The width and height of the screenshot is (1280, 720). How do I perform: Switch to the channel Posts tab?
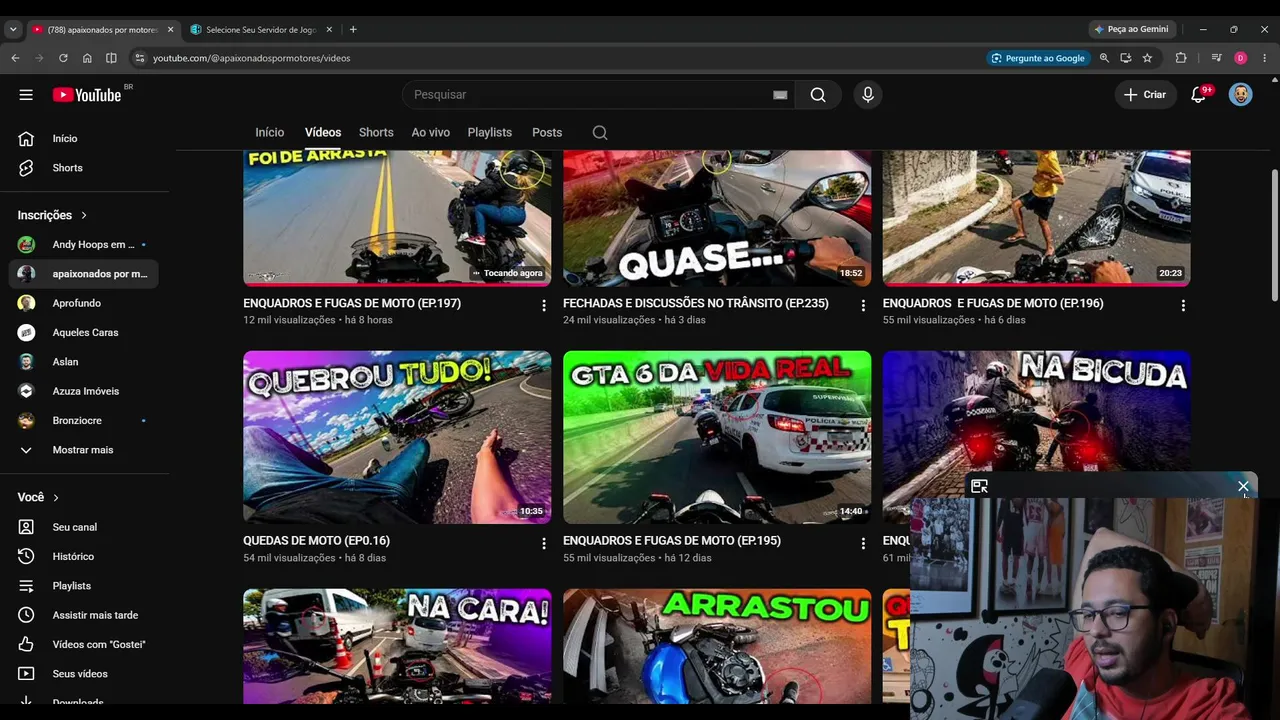click(547, 133)
